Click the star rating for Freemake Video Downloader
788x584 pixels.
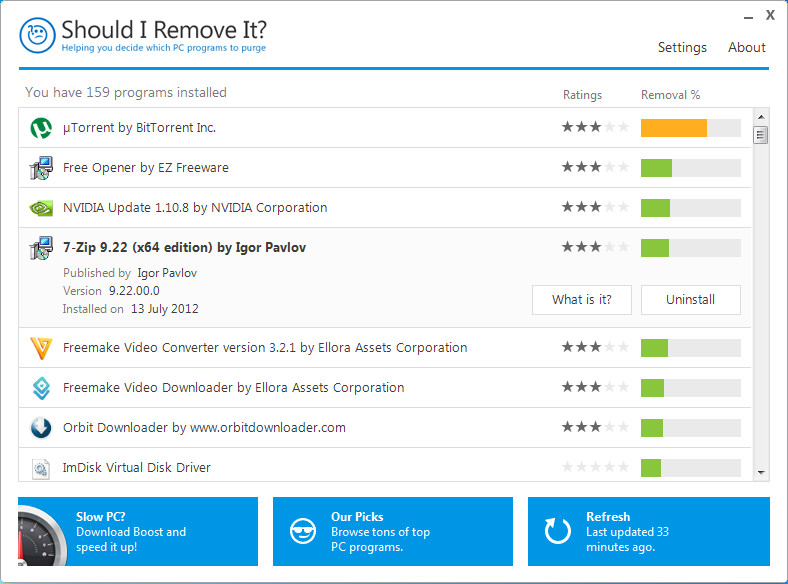point(595,386)
